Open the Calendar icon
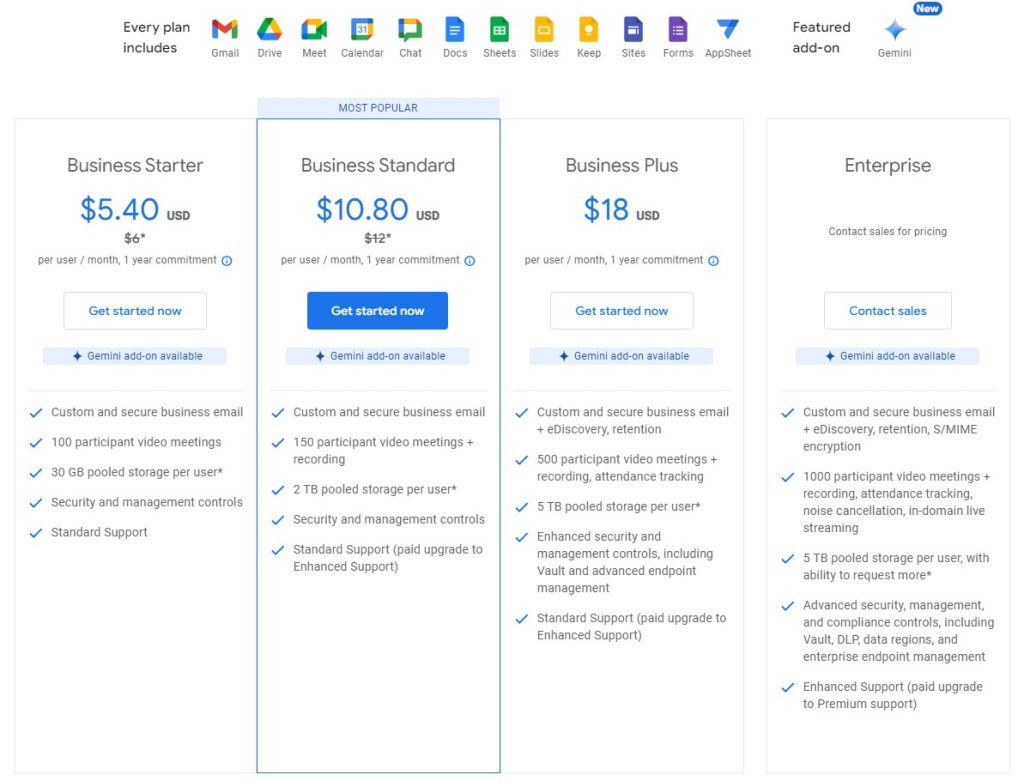 point(361,31)
